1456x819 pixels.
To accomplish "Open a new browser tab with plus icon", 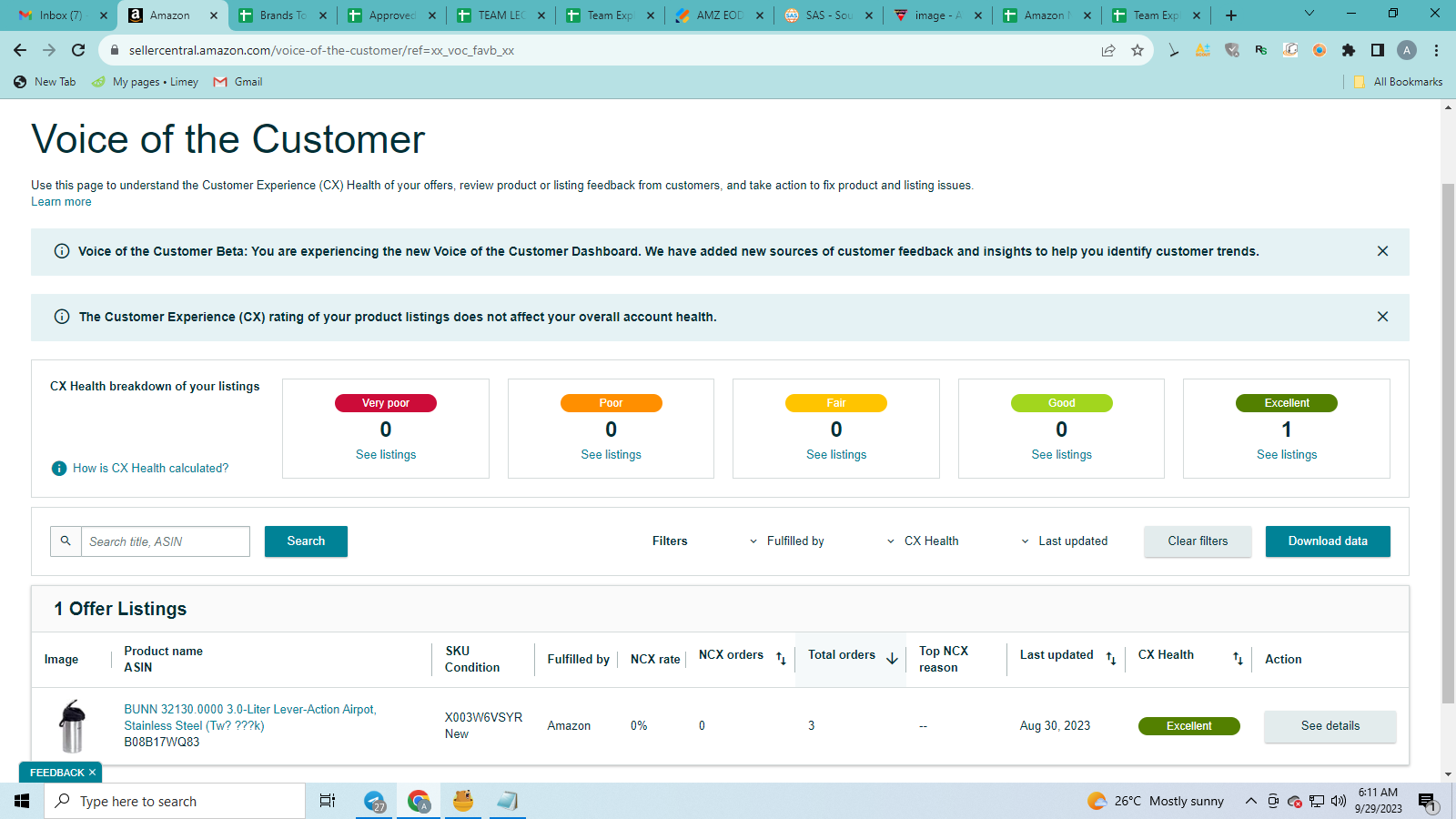I will click(x=1231, y=15).
